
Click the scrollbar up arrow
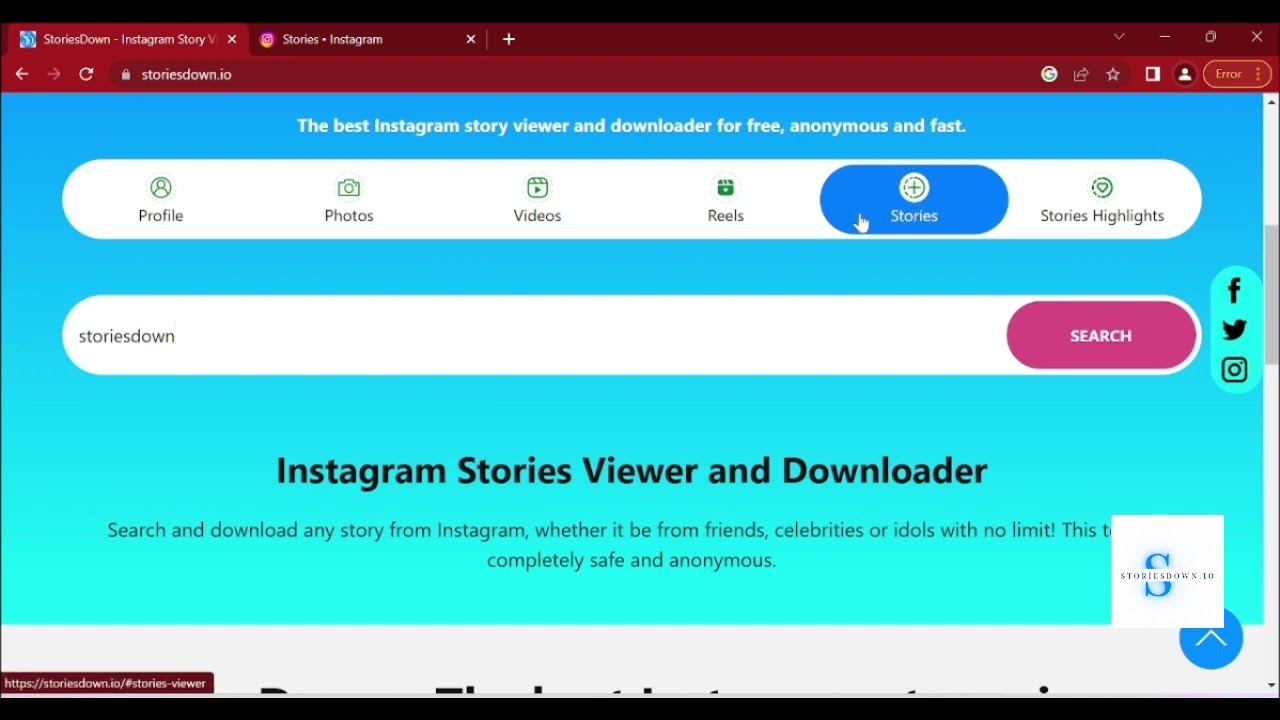[x=1272, y=102]
